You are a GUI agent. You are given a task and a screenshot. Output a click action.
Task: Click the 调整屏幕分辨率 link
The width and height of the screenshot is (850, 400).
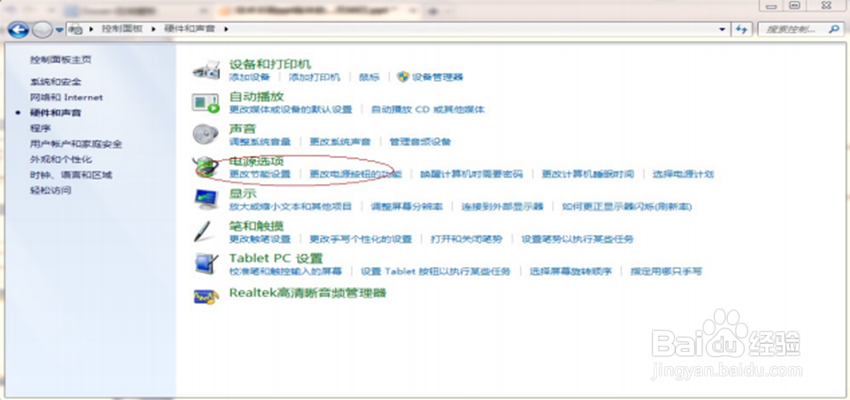[407, 207]
